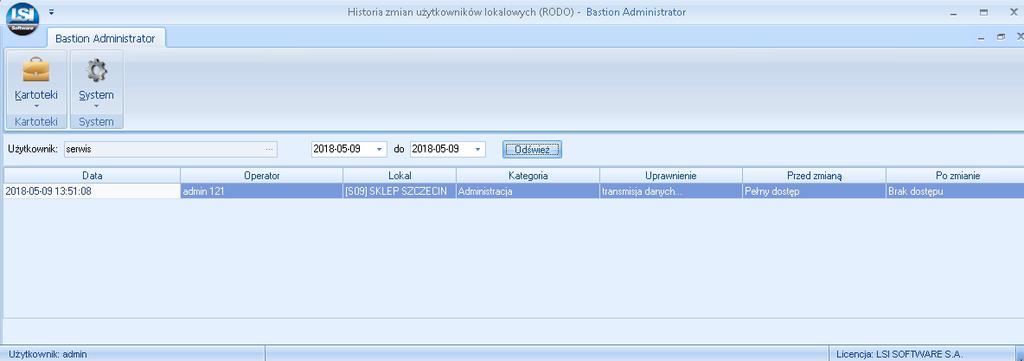Expand the start date dropdown calendar

point(379,149)
